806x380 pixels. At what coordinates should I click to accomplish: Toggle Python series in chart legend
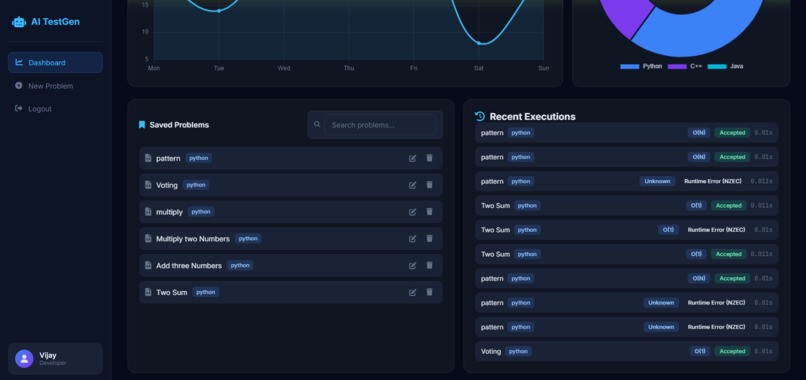(x=641, y=66)
